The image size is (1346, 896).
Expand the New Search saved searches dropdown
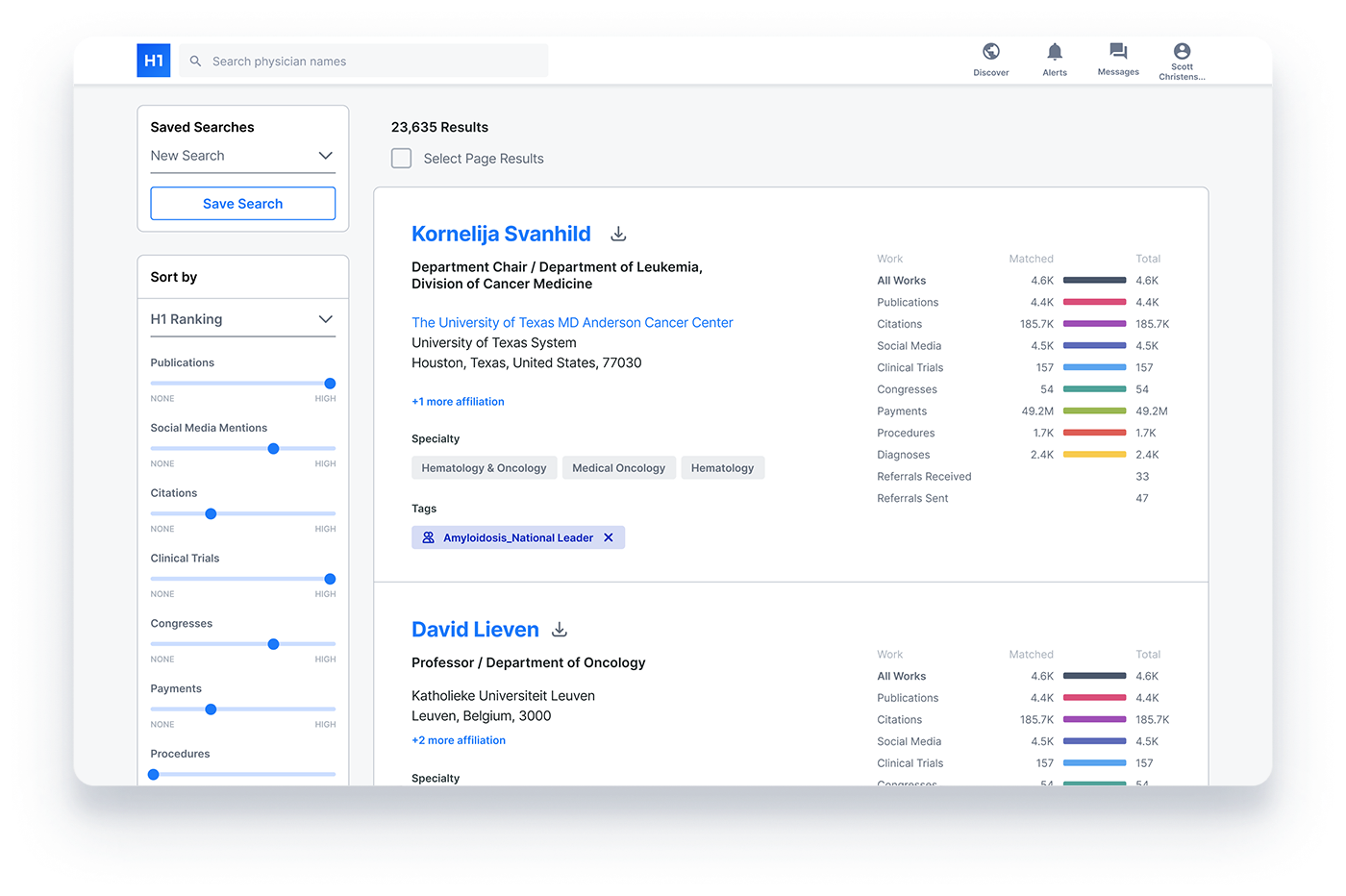click(243, 156)
